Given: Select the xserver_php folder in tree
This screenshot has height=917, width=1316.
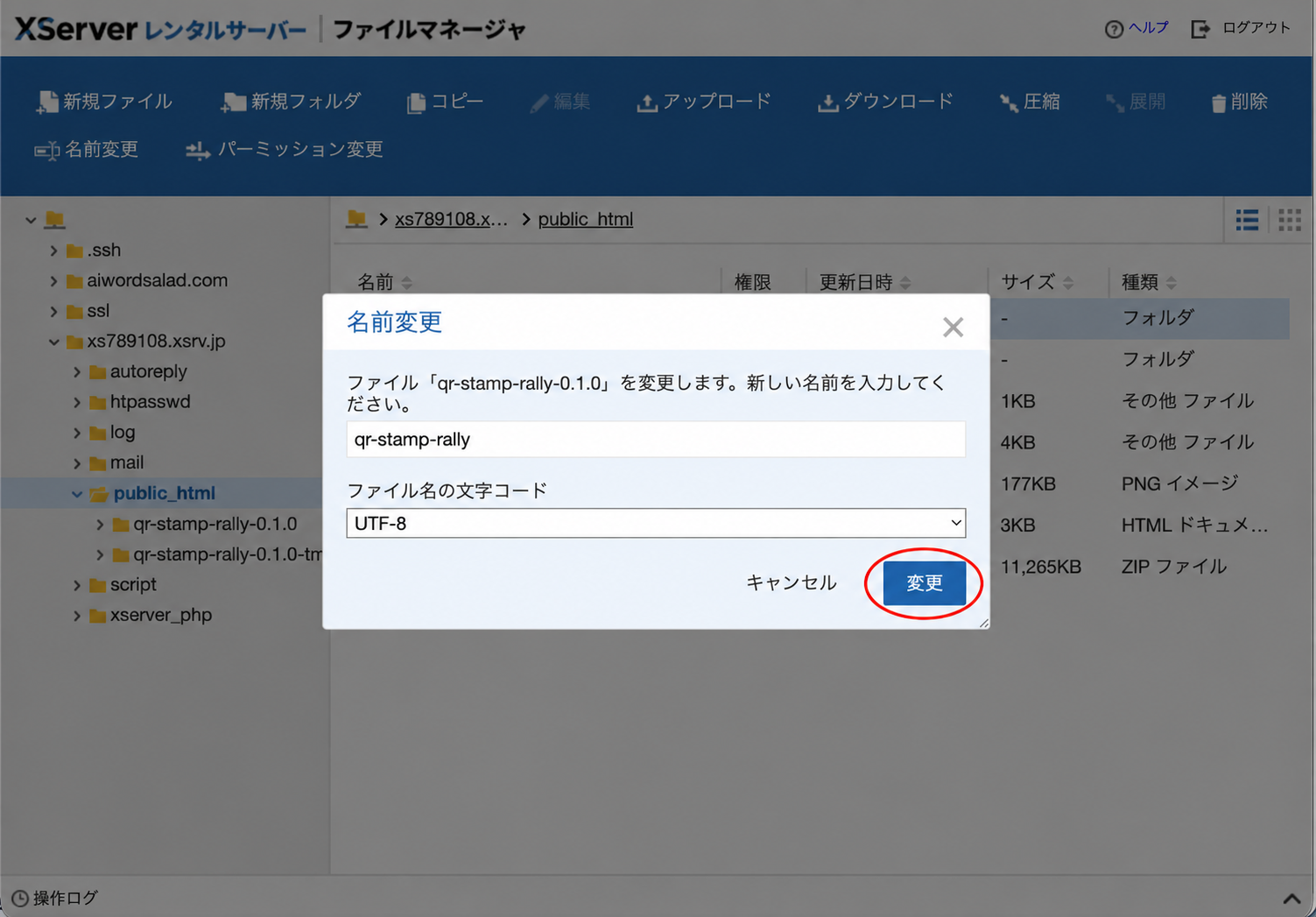Looking at the screenshot, I should pos(151,615).
